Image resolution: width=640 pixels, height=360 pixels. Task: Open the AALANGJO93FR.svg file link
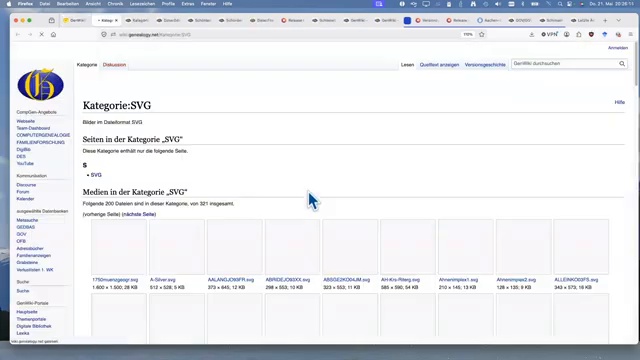pyautogui.click(x=231, y=280)
